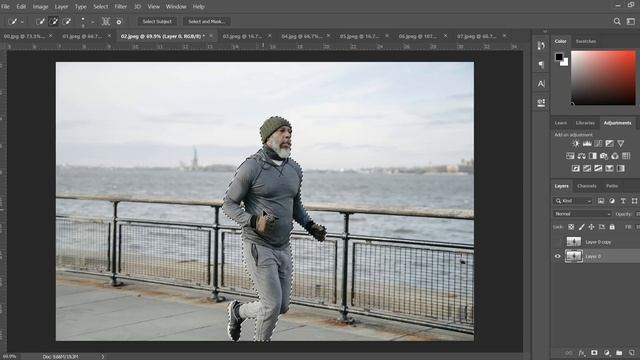The image size is (640, 360).
Task: Add a Black & White adjustment
Action: coord(593,156)
